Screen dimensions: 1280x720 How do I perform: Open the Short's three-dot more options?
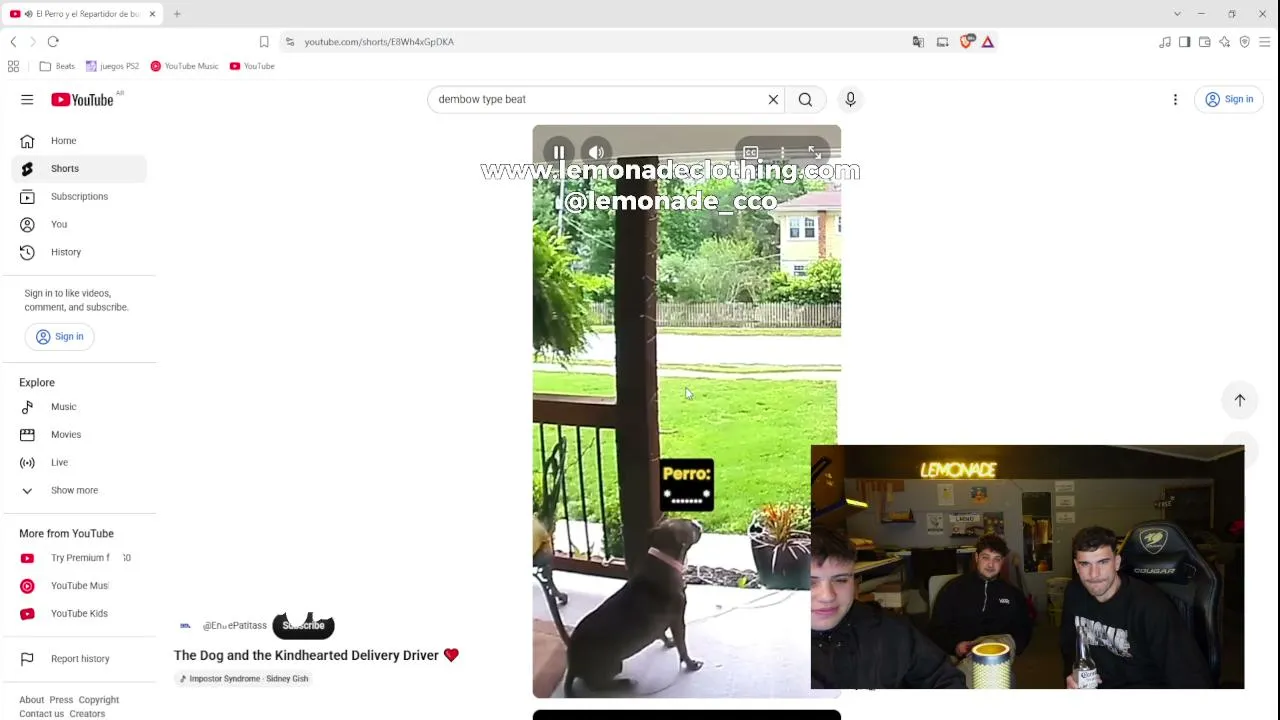[x=782, y=153]
